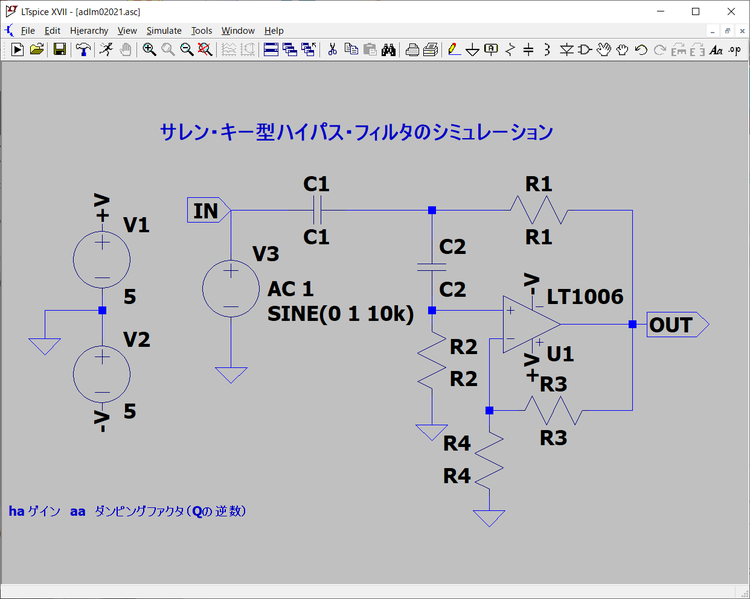Open the Tools menu

tap(201, 31)
